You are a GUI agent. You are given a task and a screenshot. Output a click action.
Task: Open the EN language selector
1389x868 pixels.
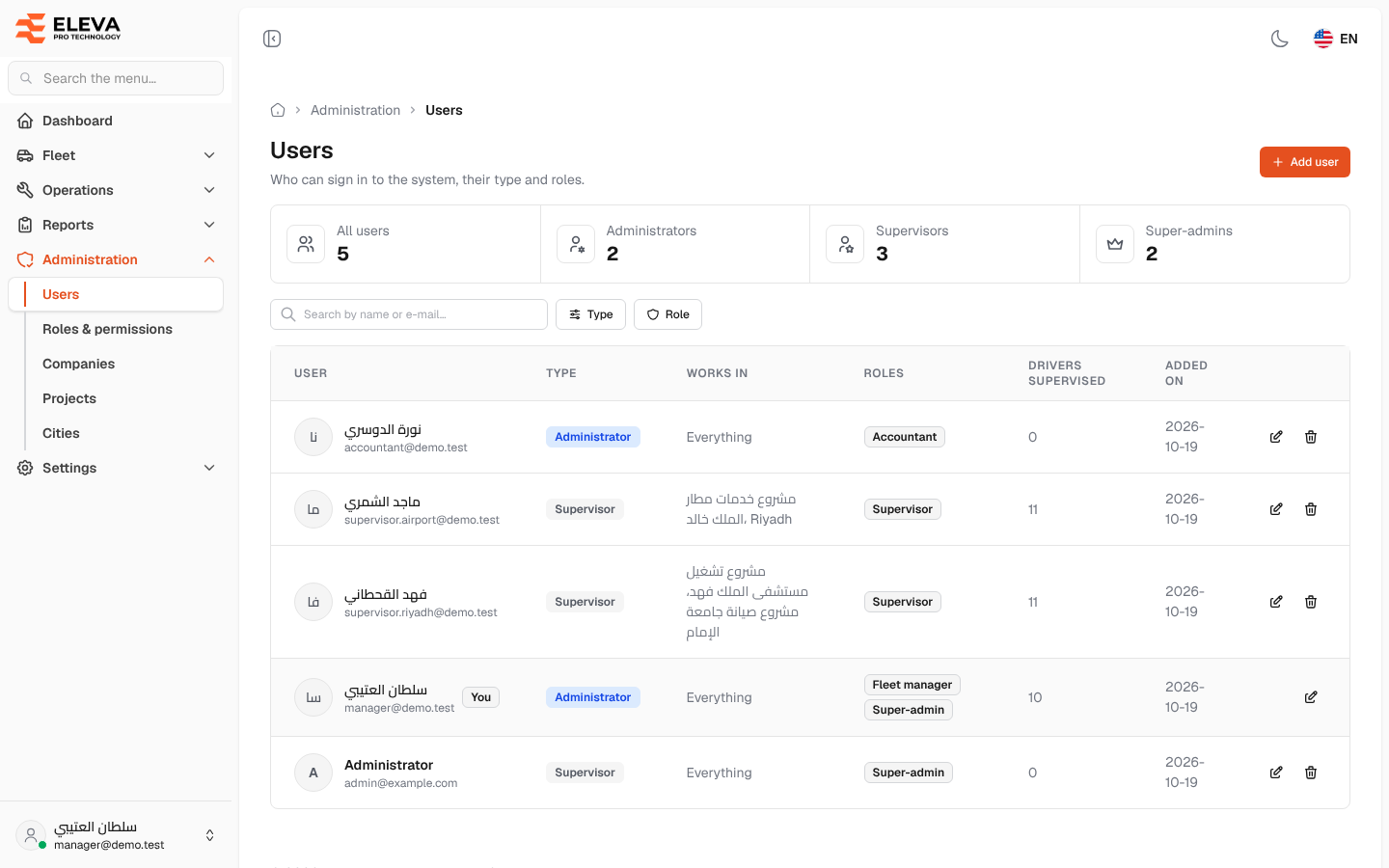click(1336, 39)
